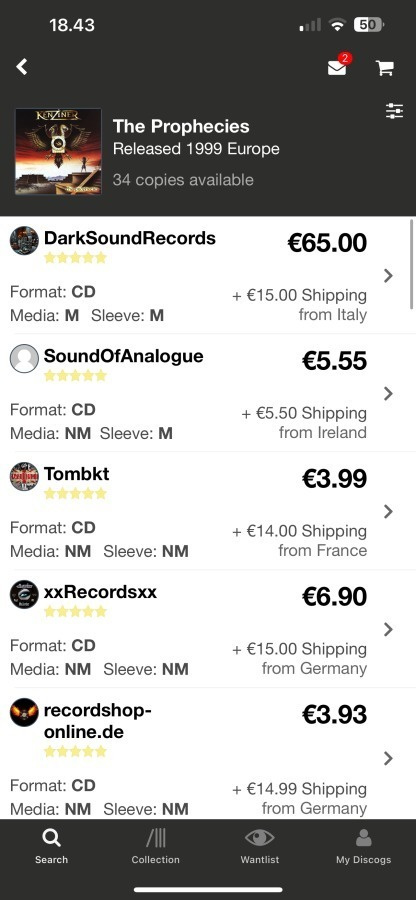Open the filter sliders icon

tap(394, 111)
